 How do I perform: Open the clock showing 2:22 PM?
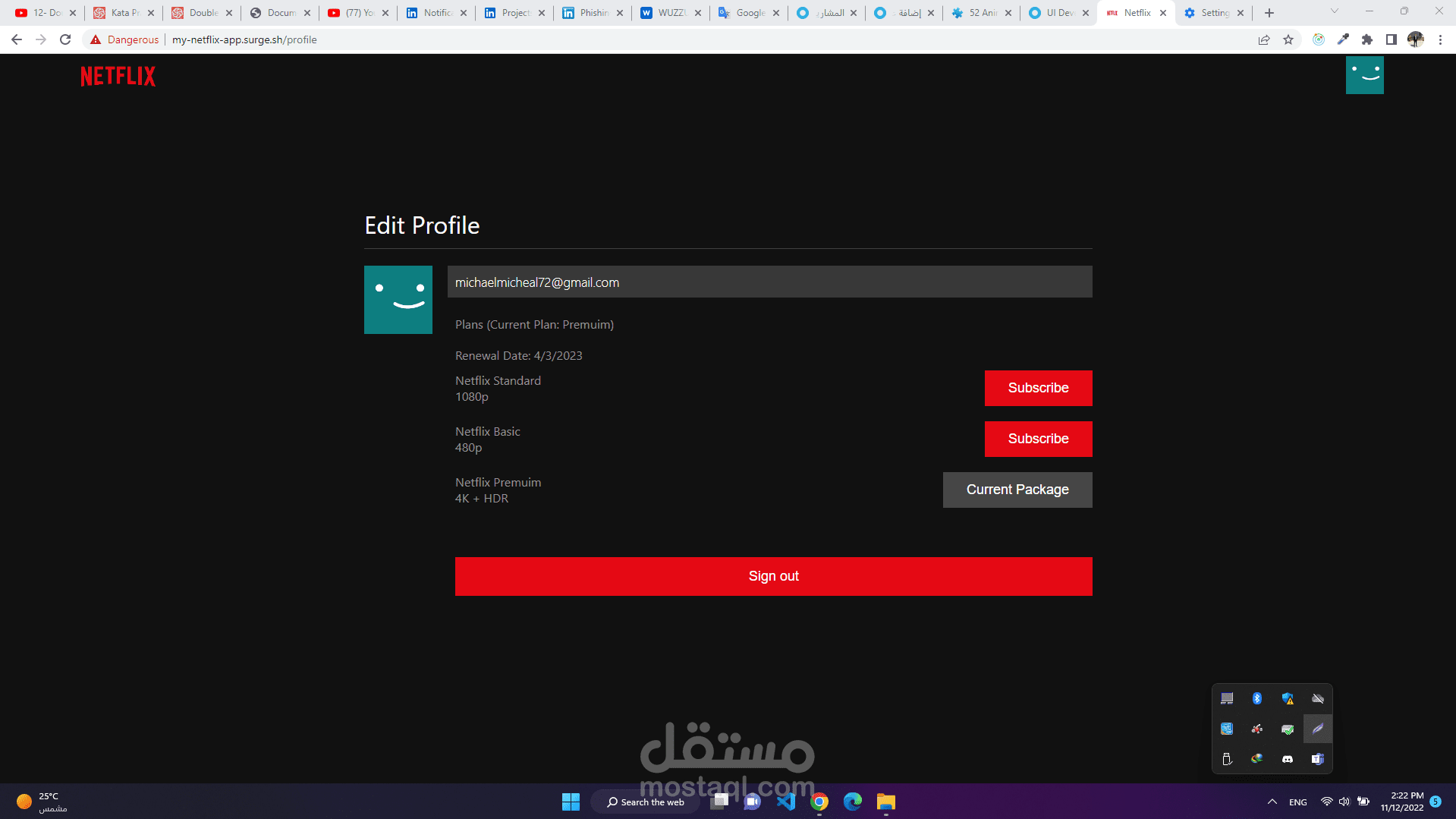point(1402,802)
